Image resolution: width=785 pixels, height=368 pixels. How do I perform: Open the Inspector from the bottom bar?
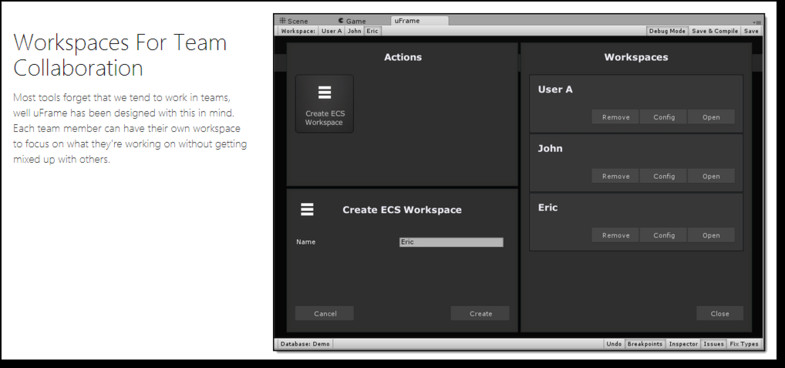(x=683, y=344)
